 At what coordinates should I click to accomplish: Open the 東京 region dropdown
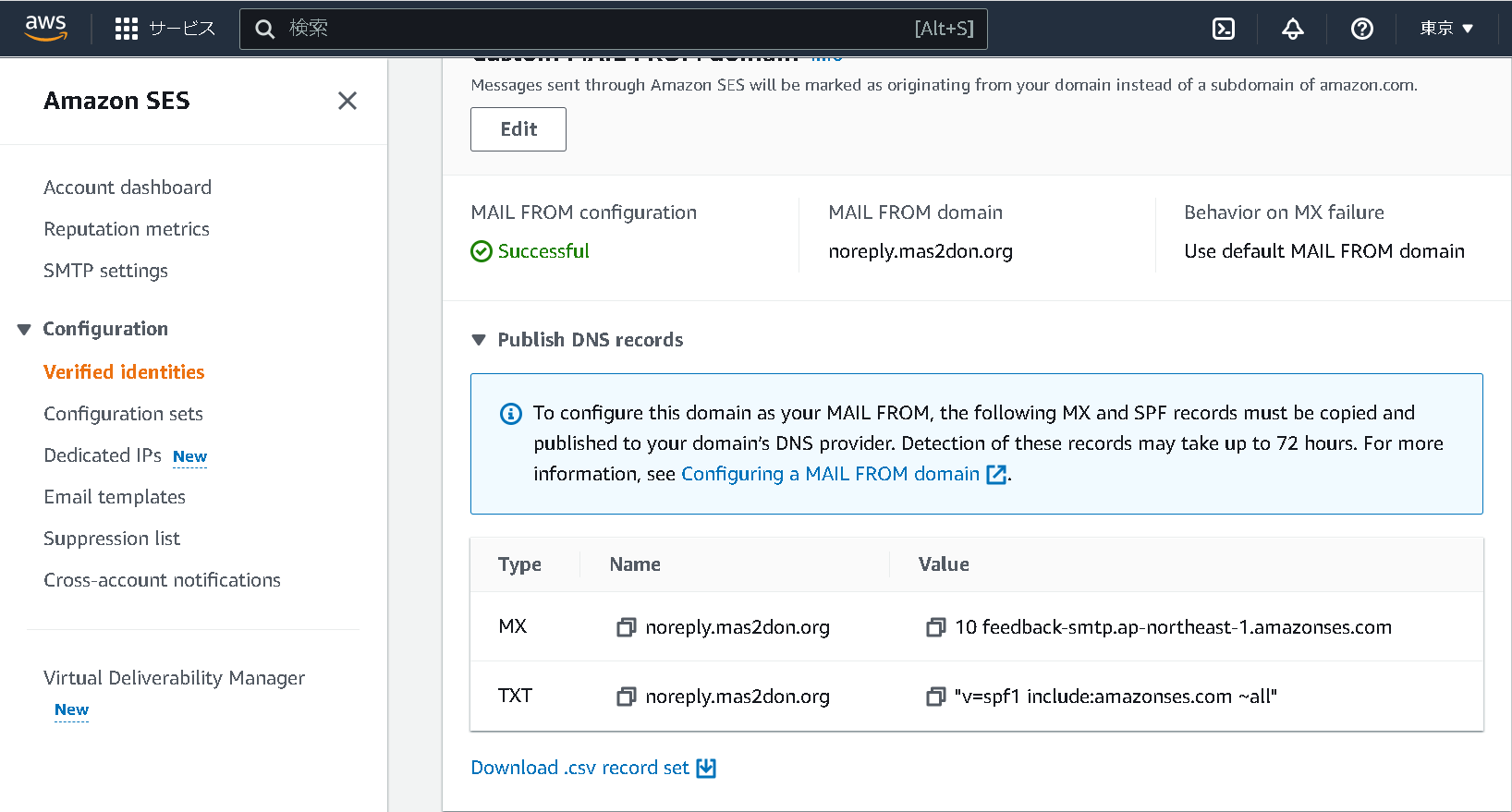coord(1446,29)
